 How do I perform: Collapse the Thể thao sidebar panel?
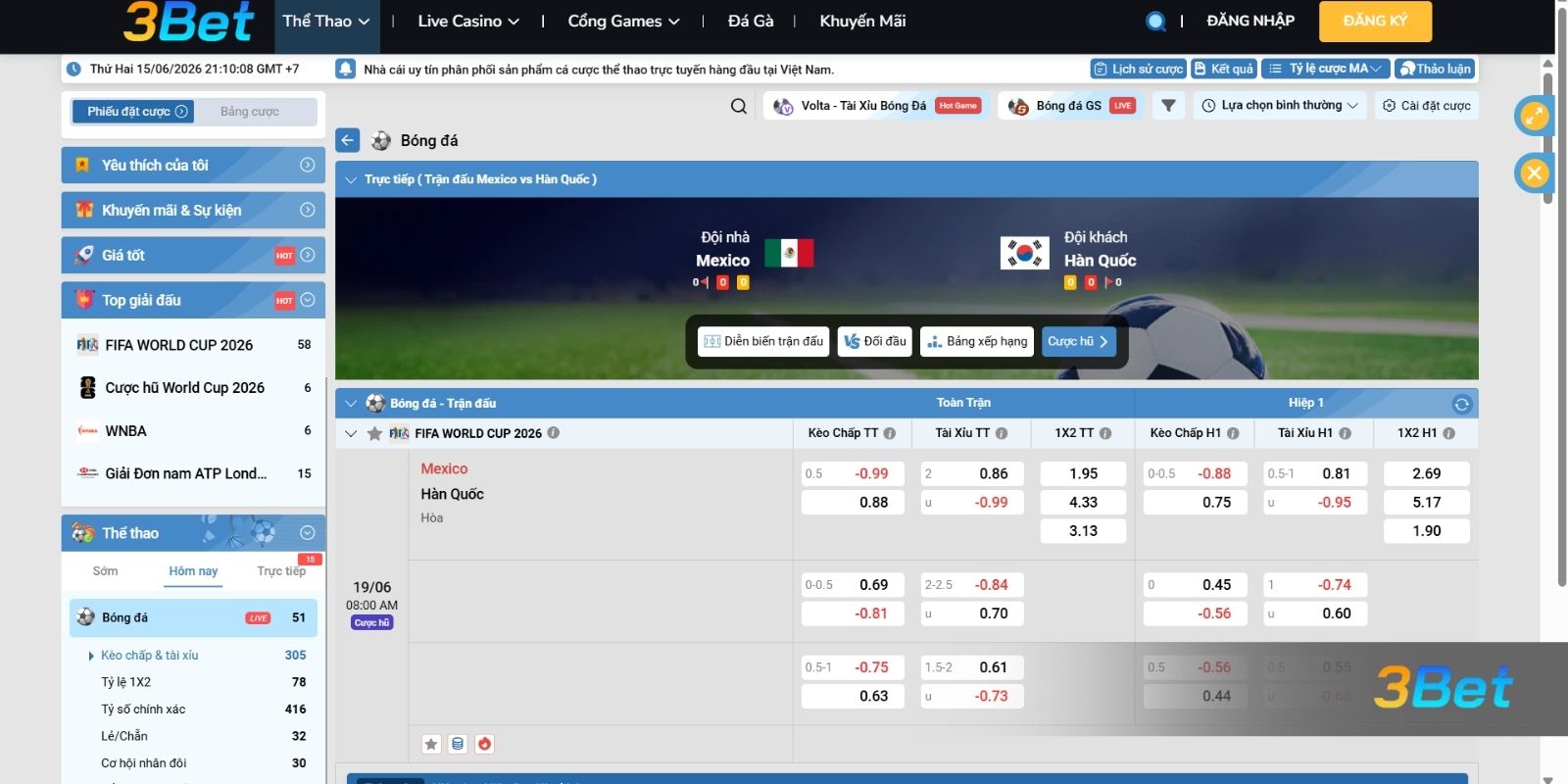[308, 533]
